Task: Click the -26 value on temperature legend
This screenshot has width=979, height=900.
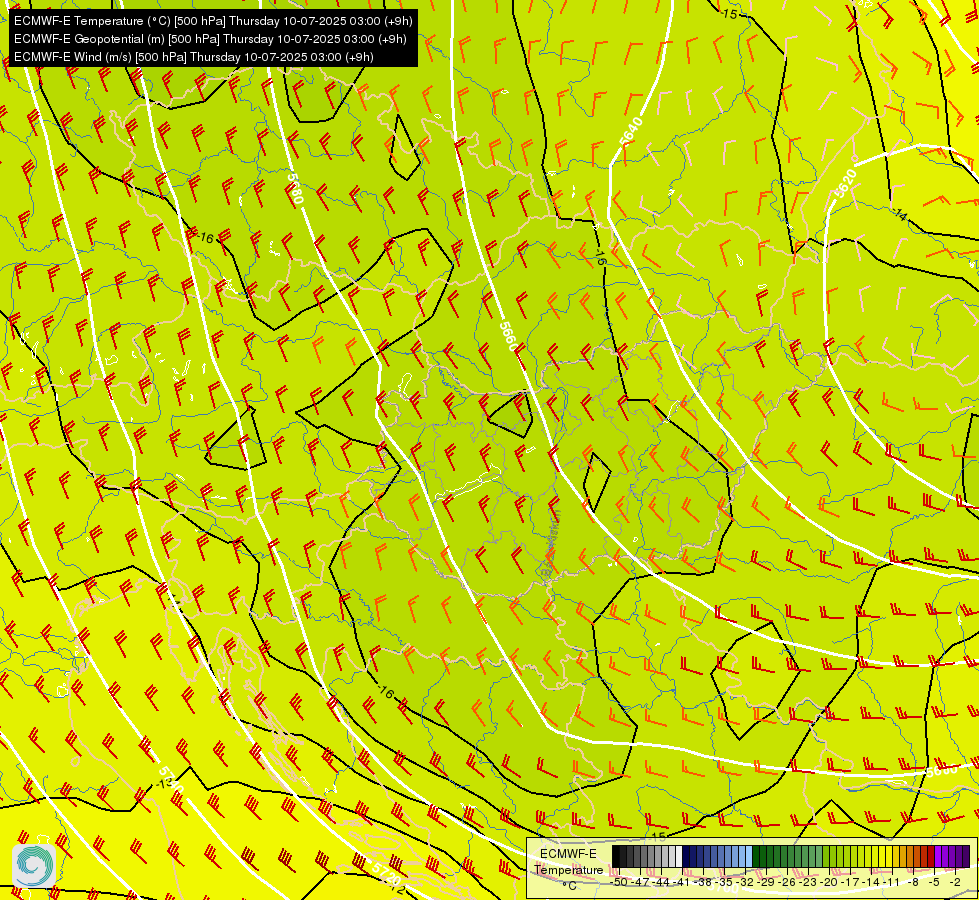Action: tap(787, 883)
